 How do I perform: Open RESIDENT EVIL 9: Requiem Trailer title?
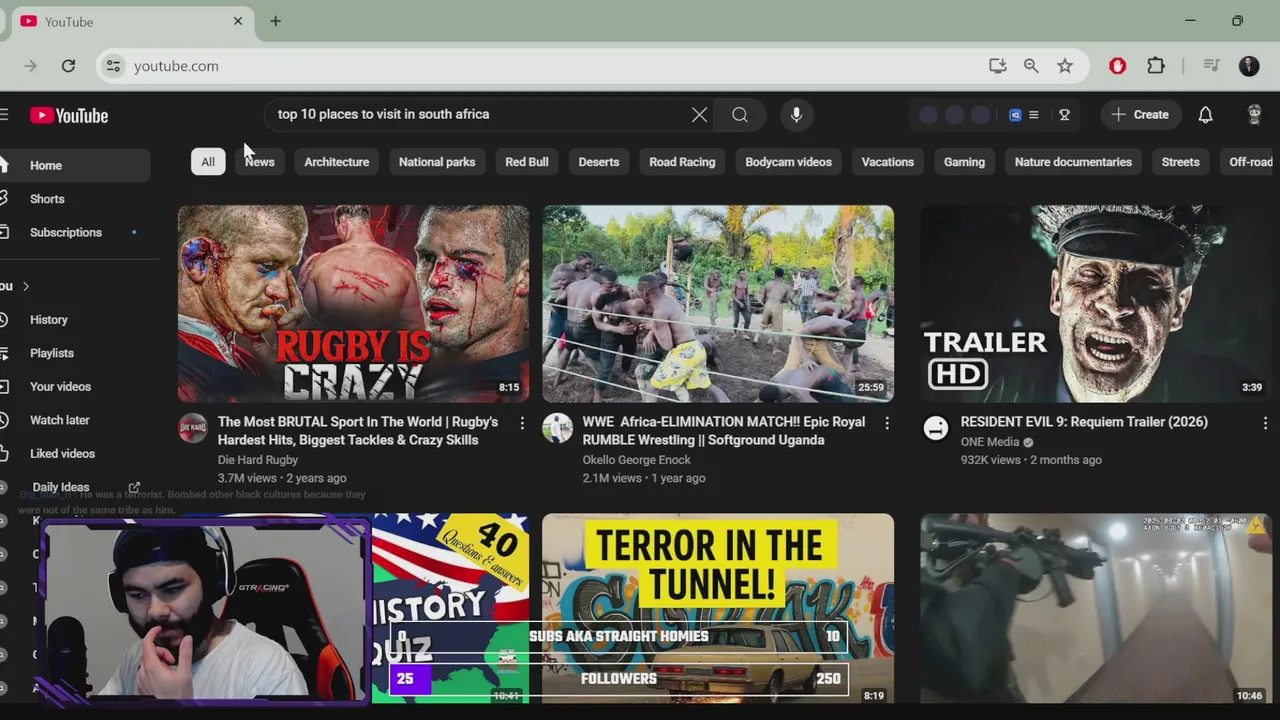point(1084,422)
